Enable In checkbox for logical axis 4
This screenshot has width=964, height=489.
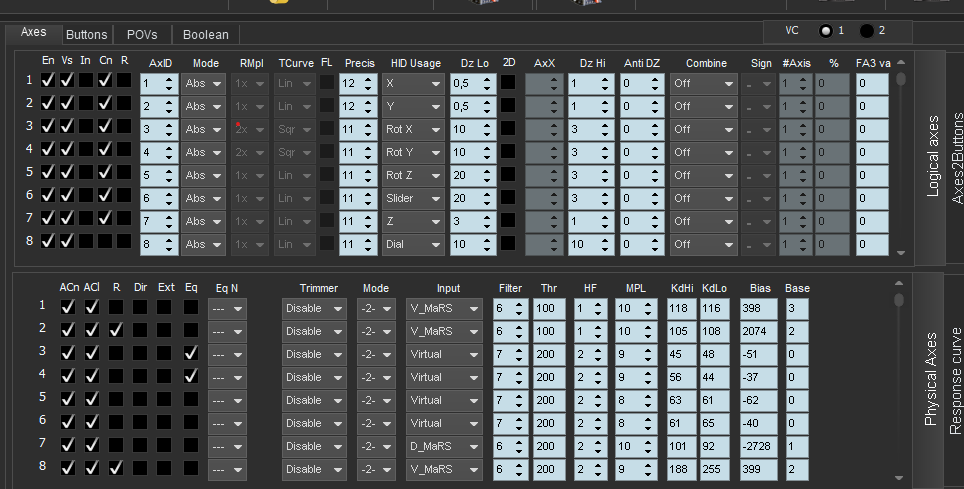[86, 152]
